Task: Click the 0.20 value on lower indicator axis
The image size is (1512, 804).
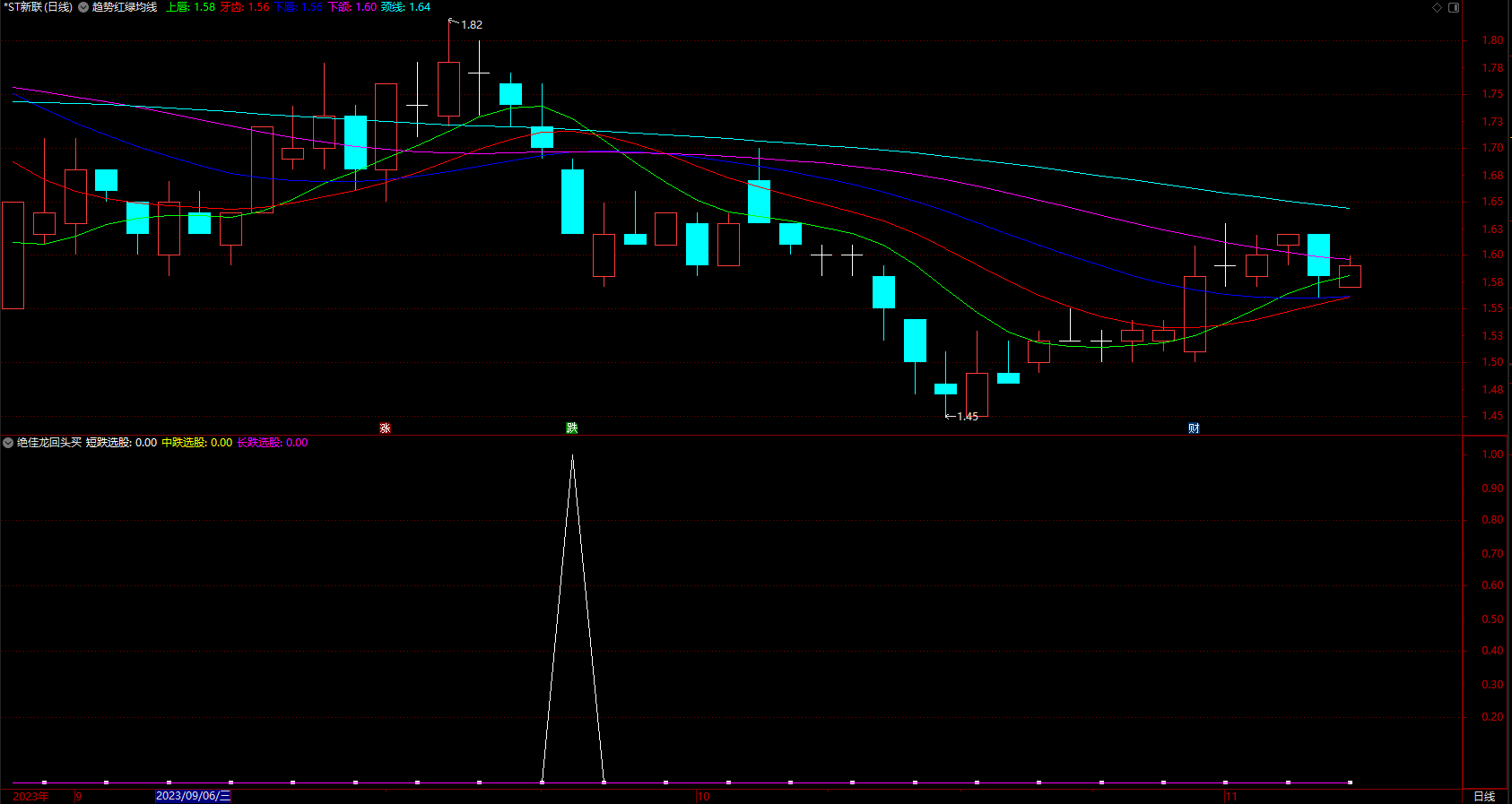Action: [1492, 717]
